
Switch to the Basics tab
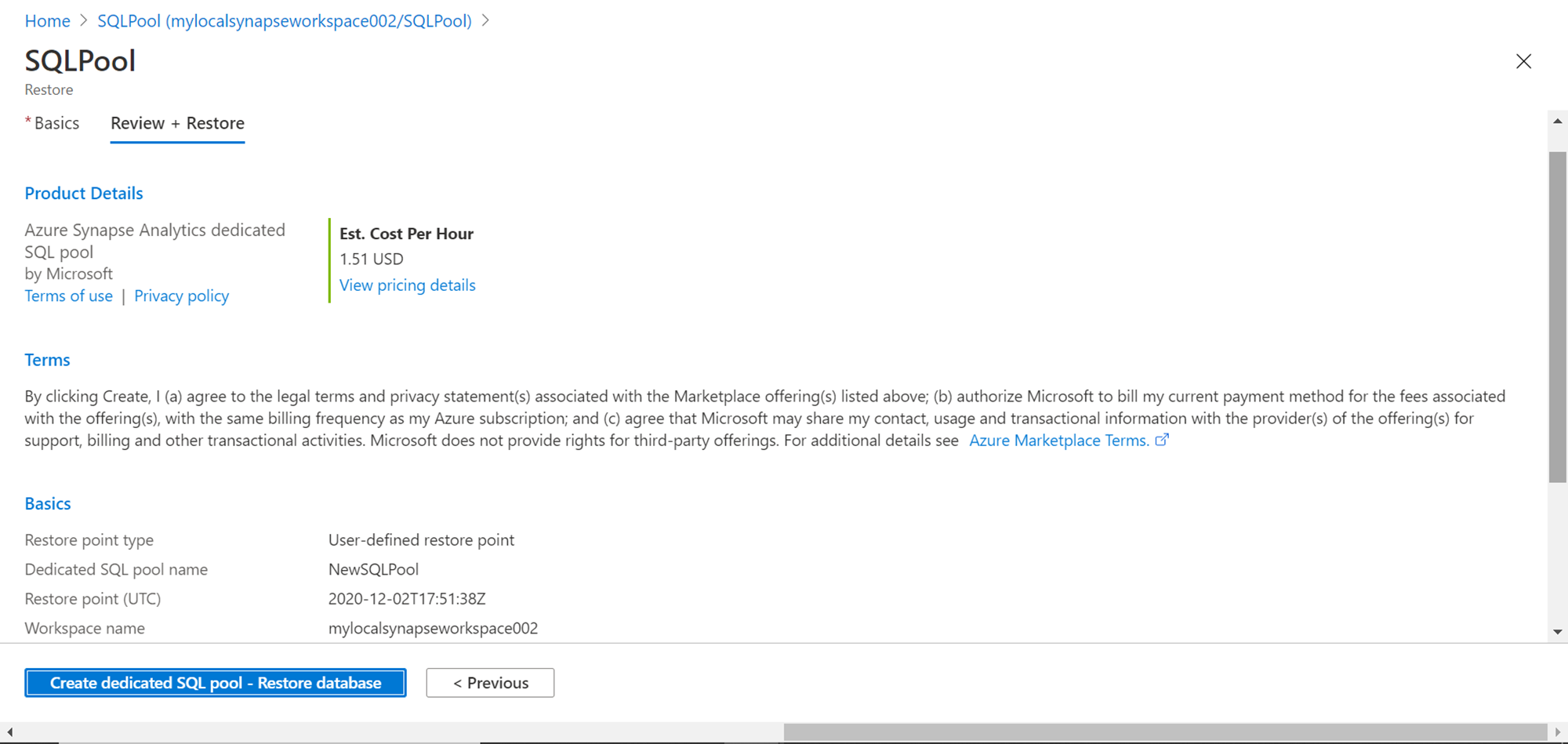[56, 123]
